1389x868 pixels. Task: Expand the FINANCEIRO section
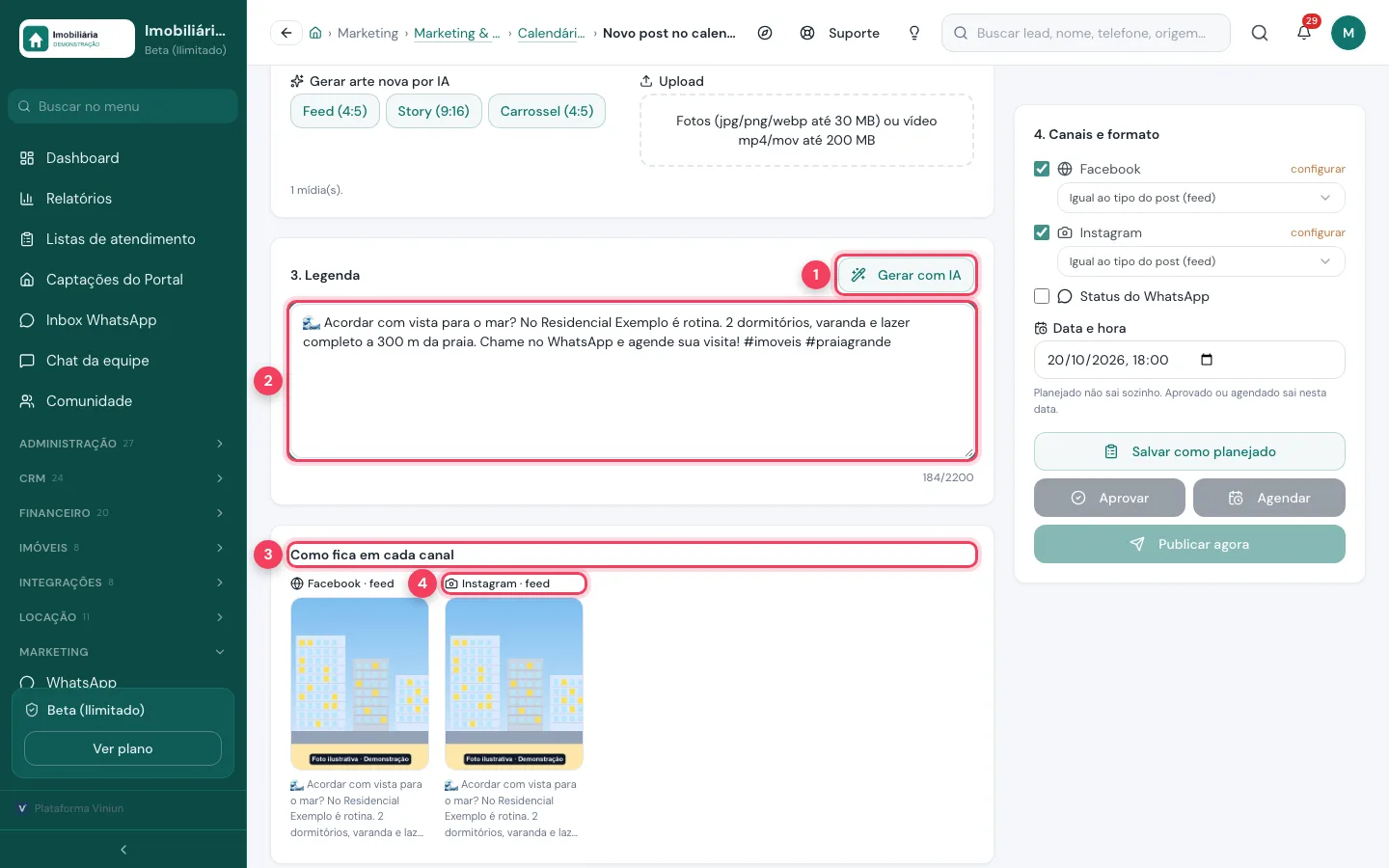coord(123,513)
